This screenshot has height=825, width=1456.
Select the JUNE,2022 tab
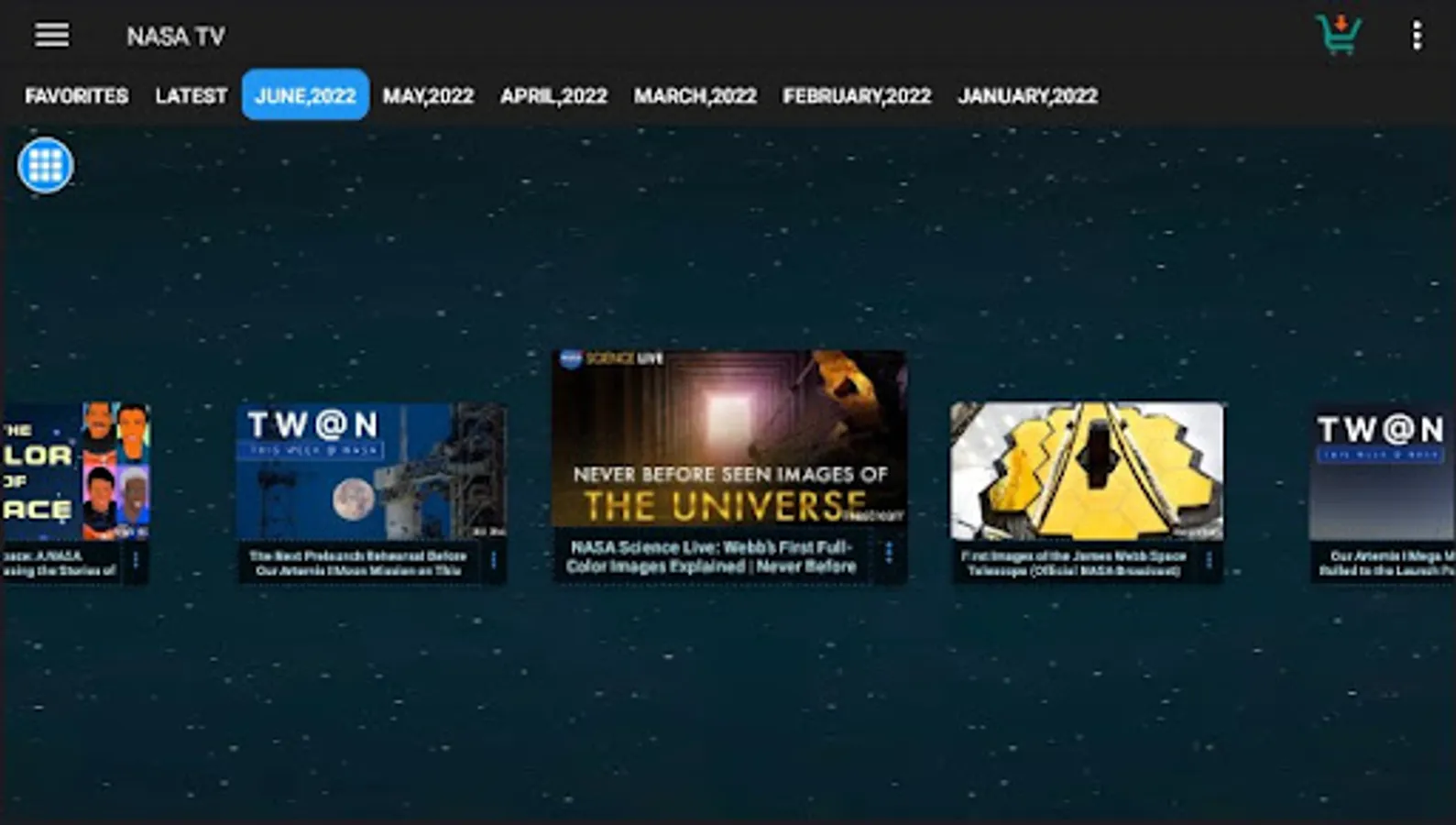tap(305, 95)
